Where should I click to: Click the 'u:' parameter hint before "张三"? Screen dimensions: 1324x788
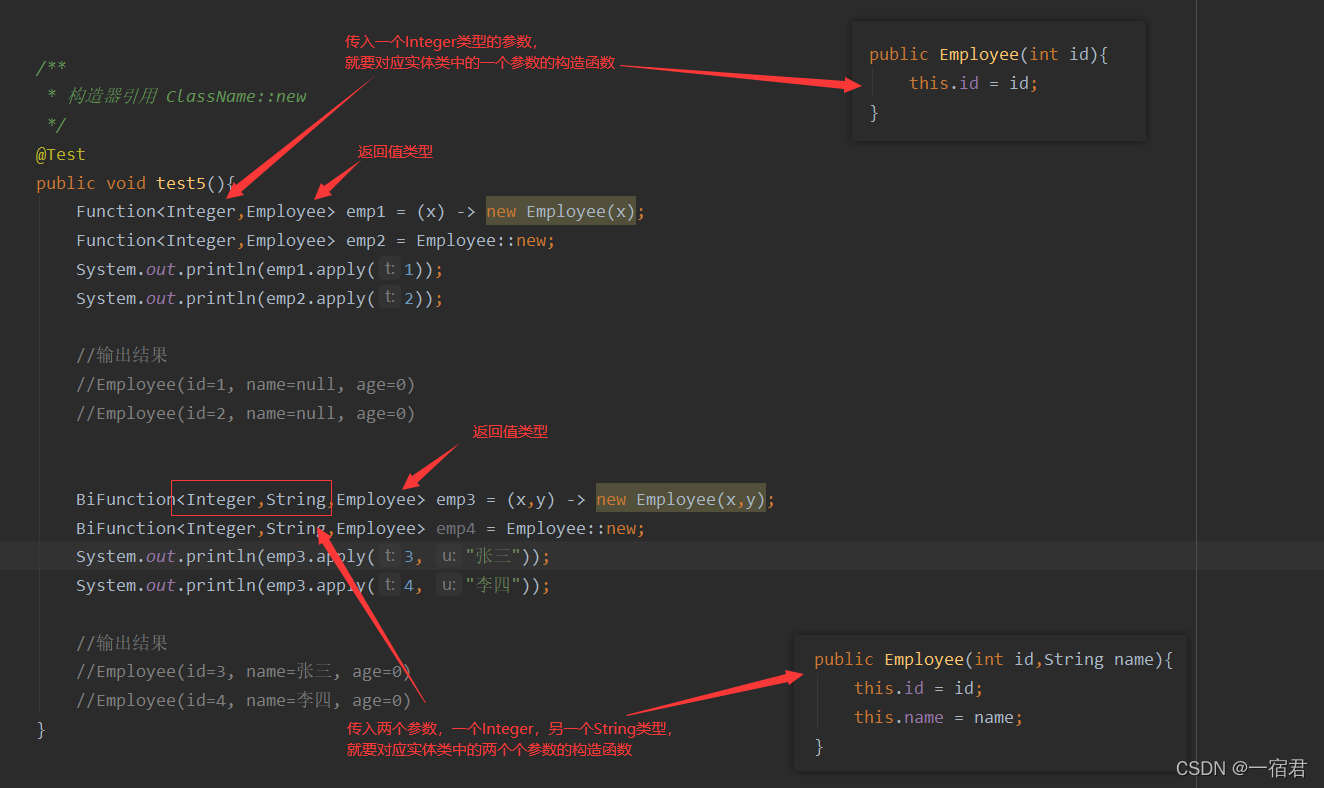coord(449,556)
